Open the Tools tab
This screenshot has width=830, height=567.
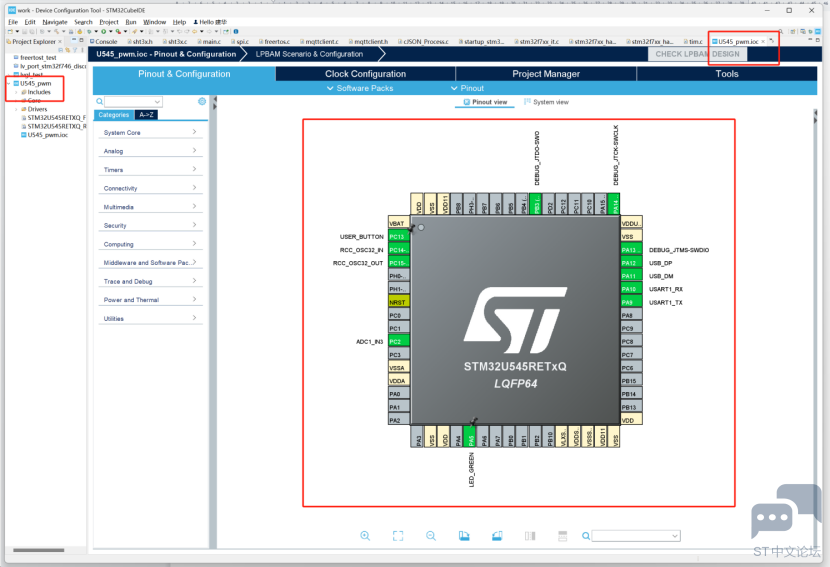pos(727,74)
